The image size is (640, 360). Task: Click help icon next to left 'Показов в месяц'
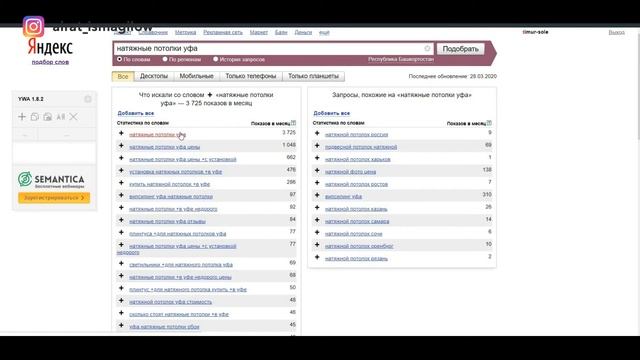coord(293,122)
